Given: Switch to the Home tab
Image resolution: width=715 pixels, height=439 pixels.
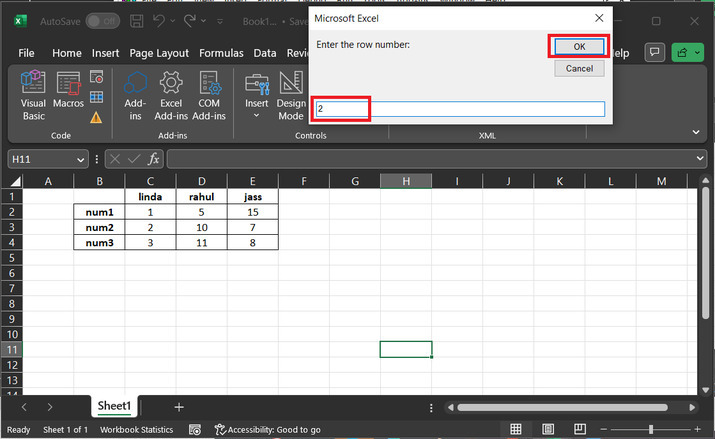Looking at the screenshot, I should 67,53.
